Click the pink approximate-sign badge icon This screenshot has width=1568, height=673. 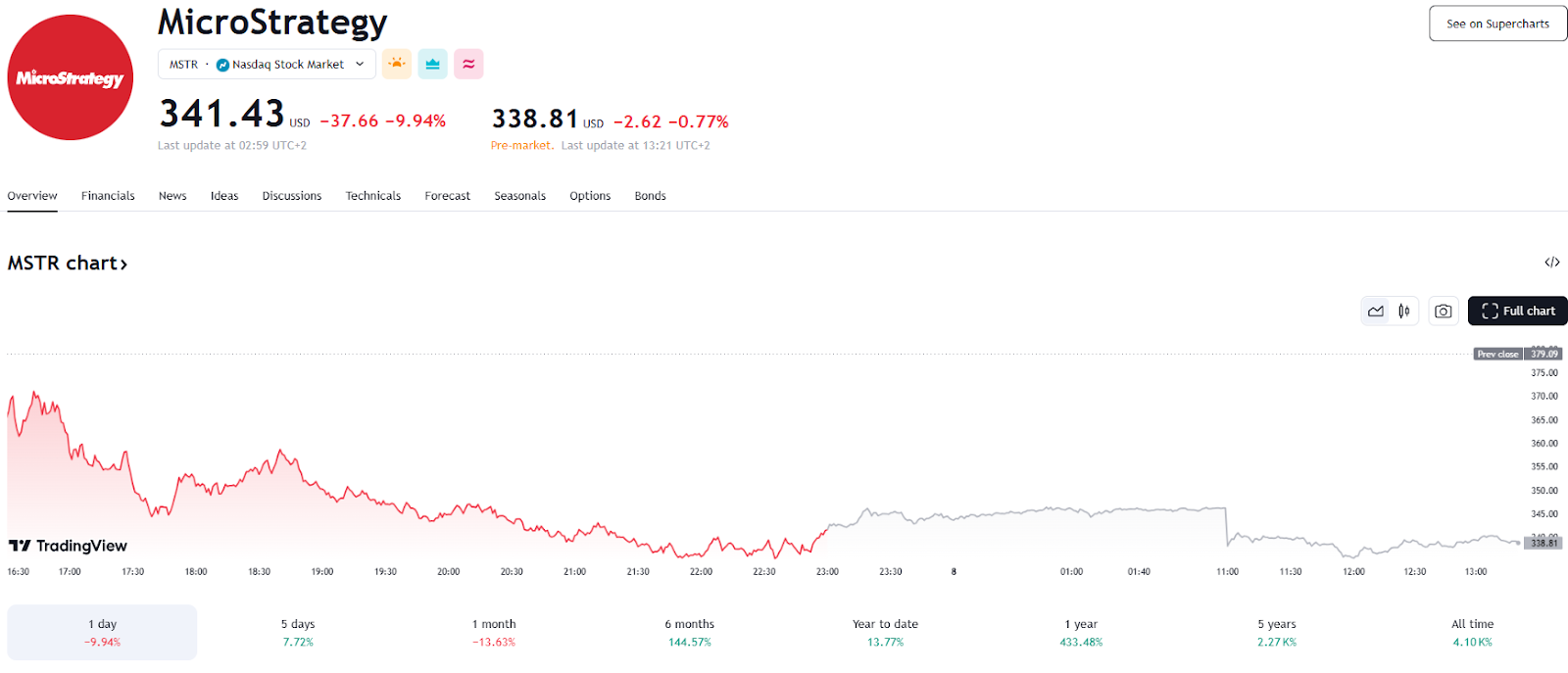[x=468, y=64]
